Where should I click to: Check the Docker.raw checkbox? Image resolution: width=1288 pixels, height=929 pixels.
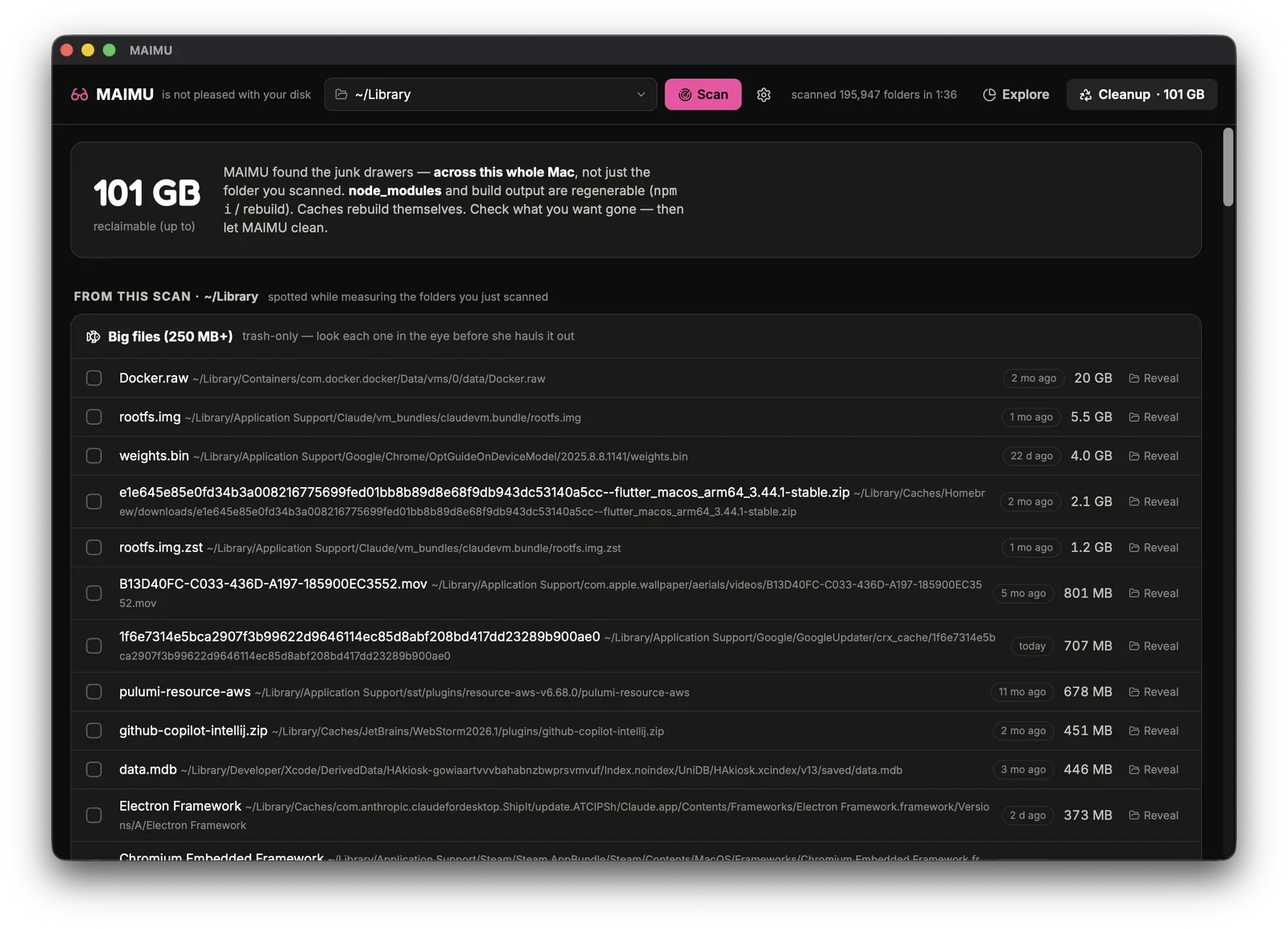pyautogui.click(x=94, y=378)
